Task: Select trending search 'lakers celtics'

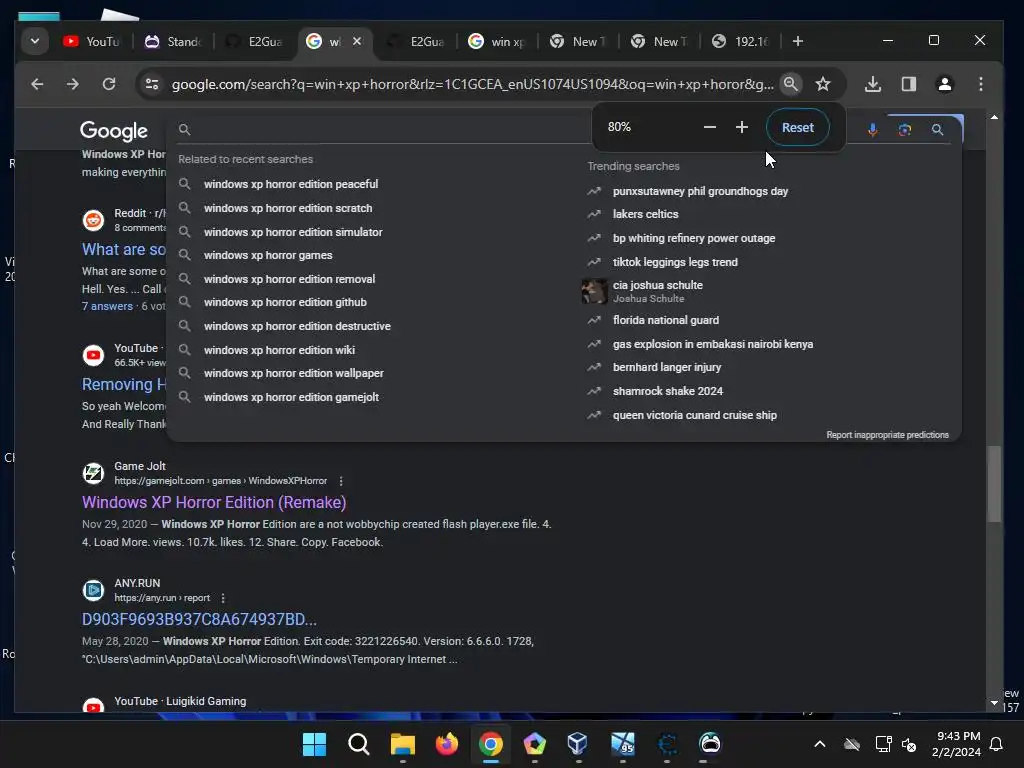Action: 645,214
